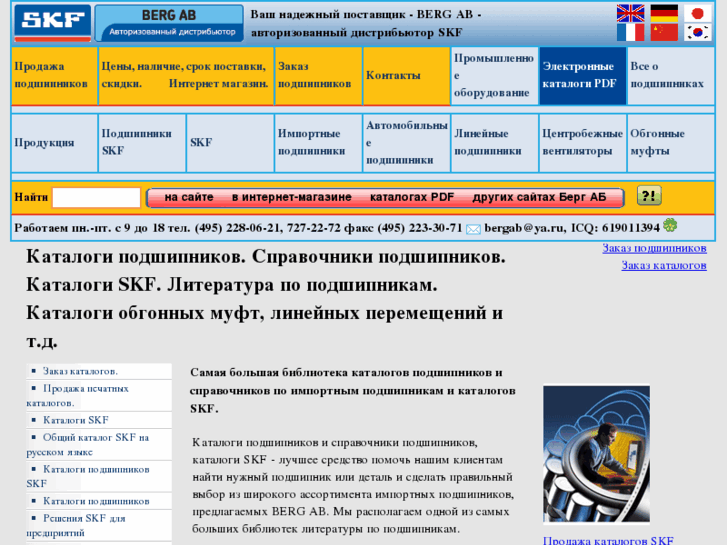The width and height of the screenshot is (727, 545).
Task: Open Промышленное оборудование menu item
Action: [x=495, y=76]
